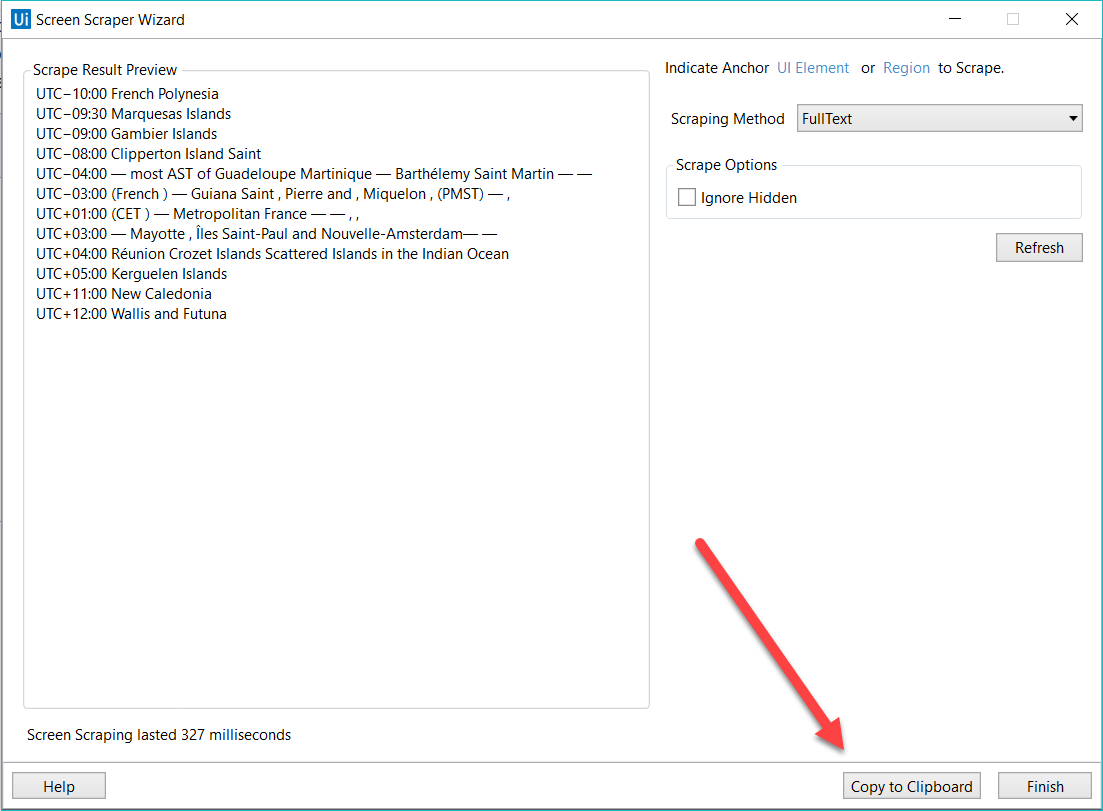This screenshot has height=811, width=1103.
Task: Click the UiPath logo in title bar
Action: pos(21,20)
